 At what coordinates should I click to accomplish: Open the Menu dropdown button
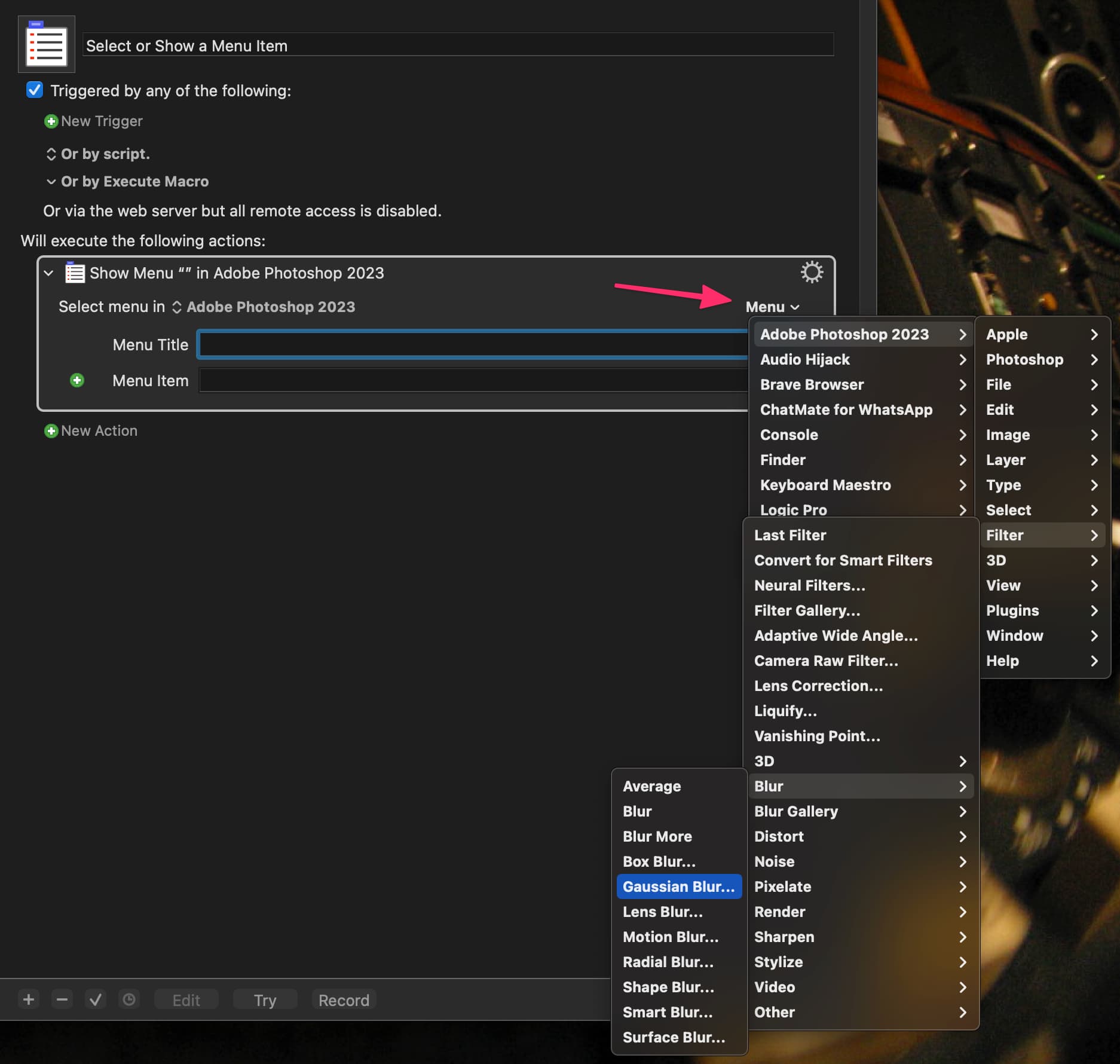tap(772, 307)
